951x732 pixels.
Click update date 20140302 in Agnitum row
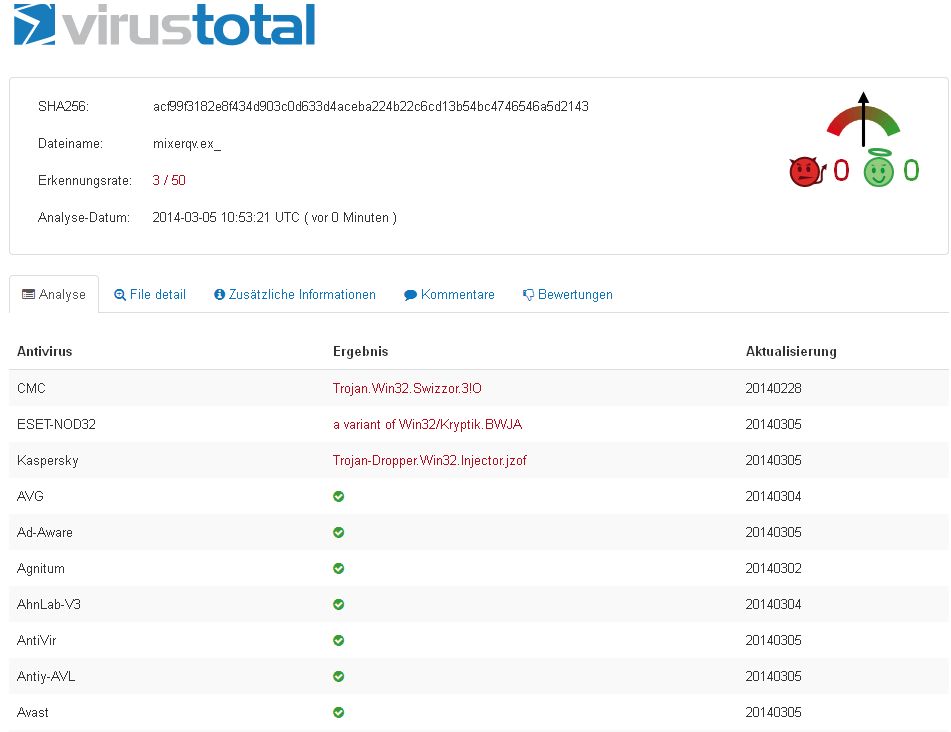click(x=773, y=568)
